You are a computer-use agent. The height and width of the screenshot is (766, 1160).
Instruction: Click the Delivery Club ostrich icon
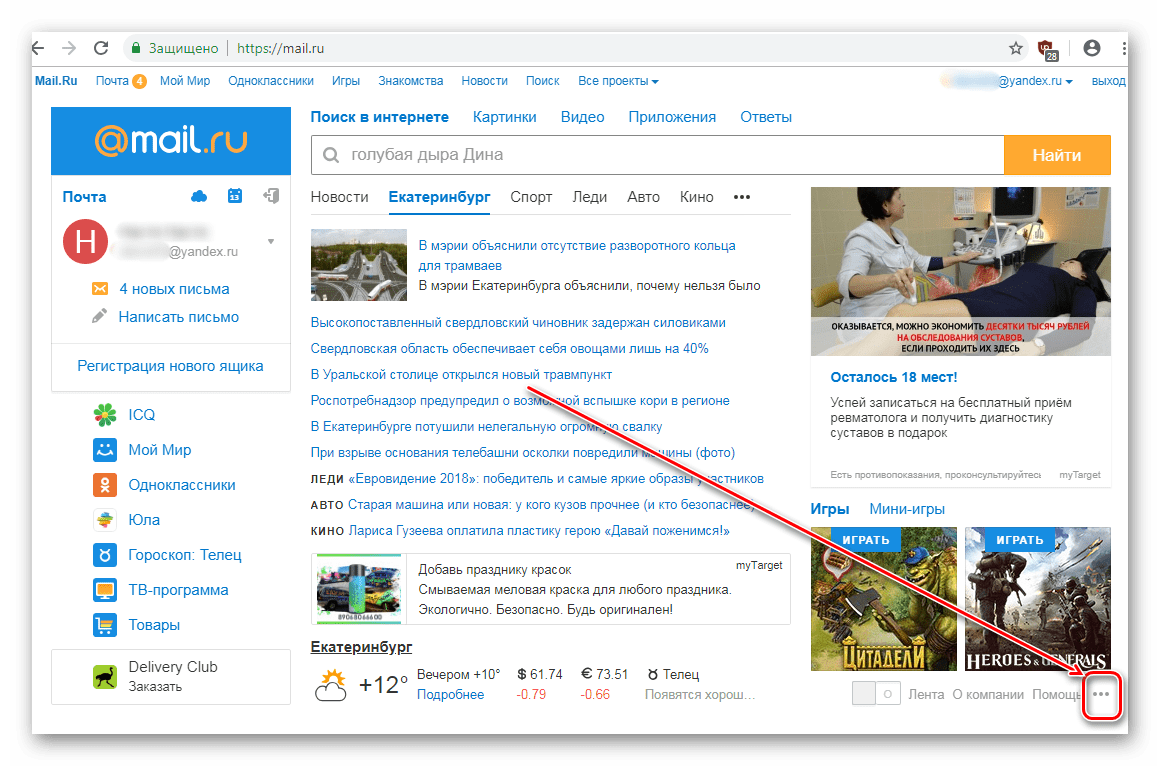tap(105, 676)
